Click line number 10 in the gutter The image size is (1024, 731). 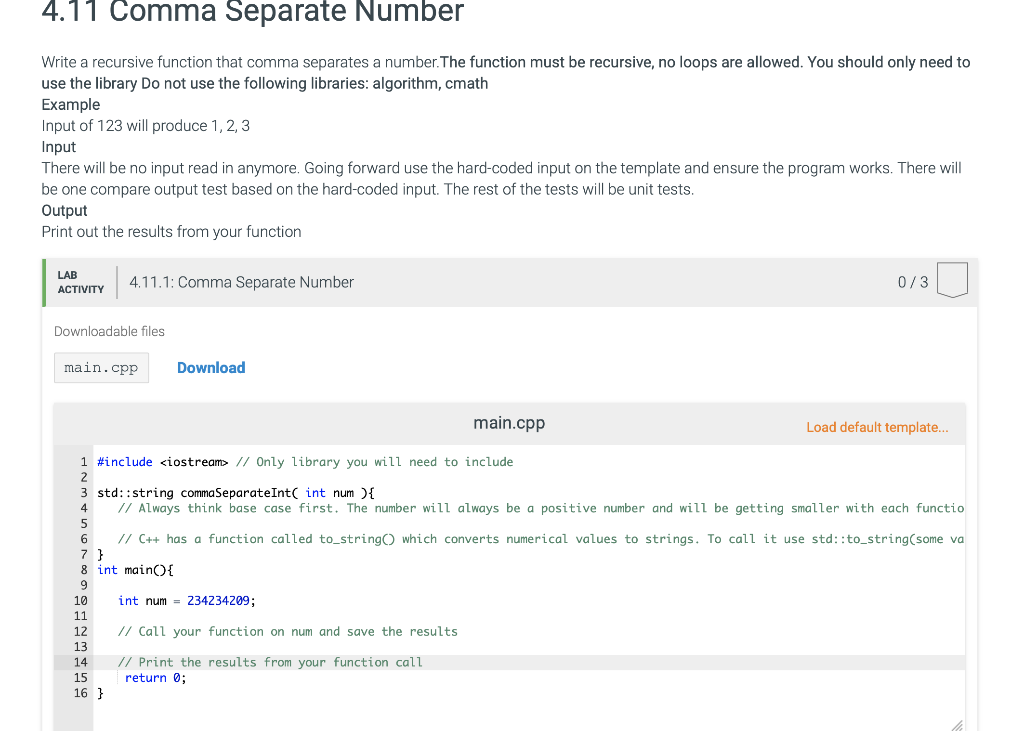(80, 600)
